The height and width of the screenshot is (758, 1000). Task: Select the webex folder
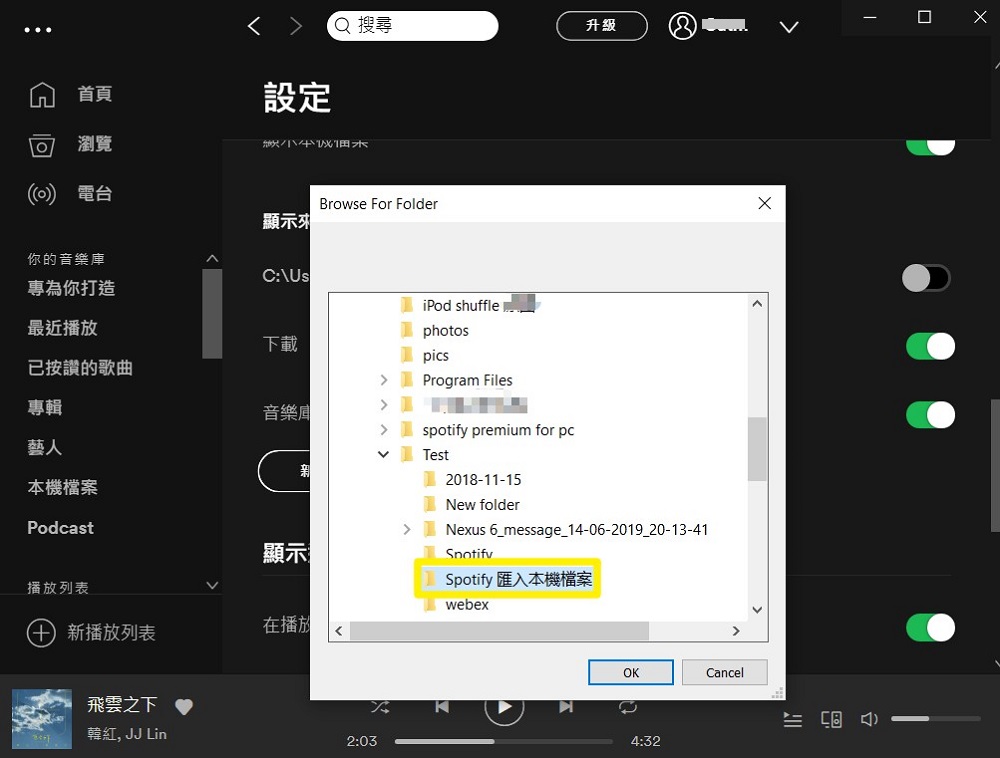pyautogui.click(x=466, y=604)
